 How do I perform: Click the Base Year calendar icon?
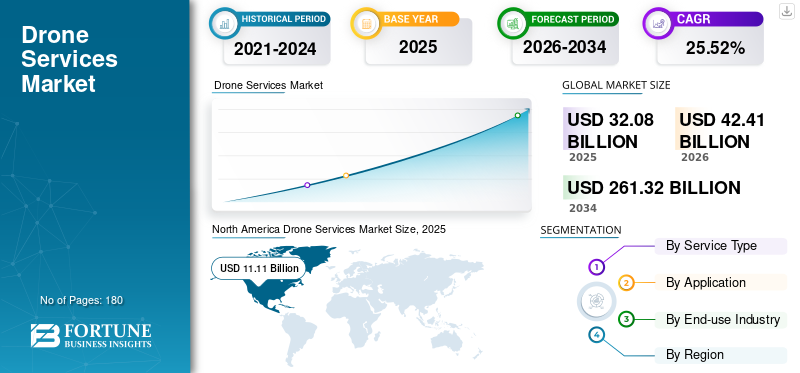(366, 23)
